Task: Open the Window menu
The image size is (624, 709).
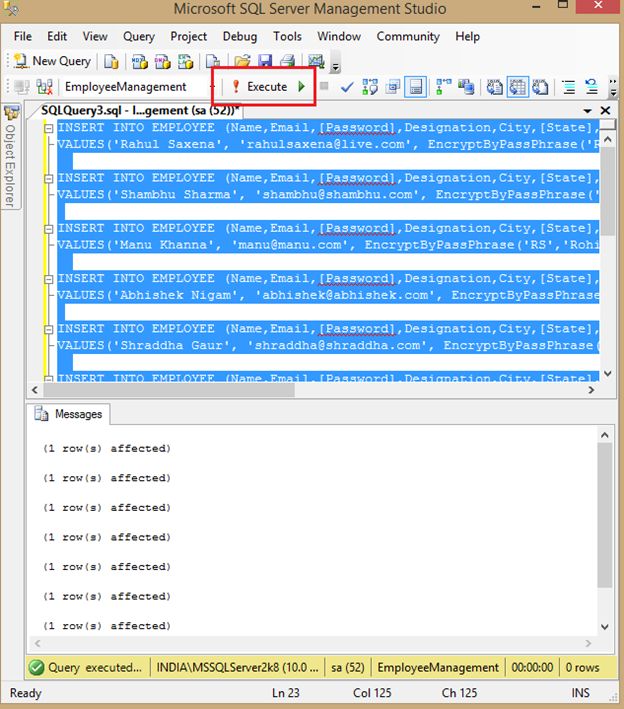Action: 339,36
